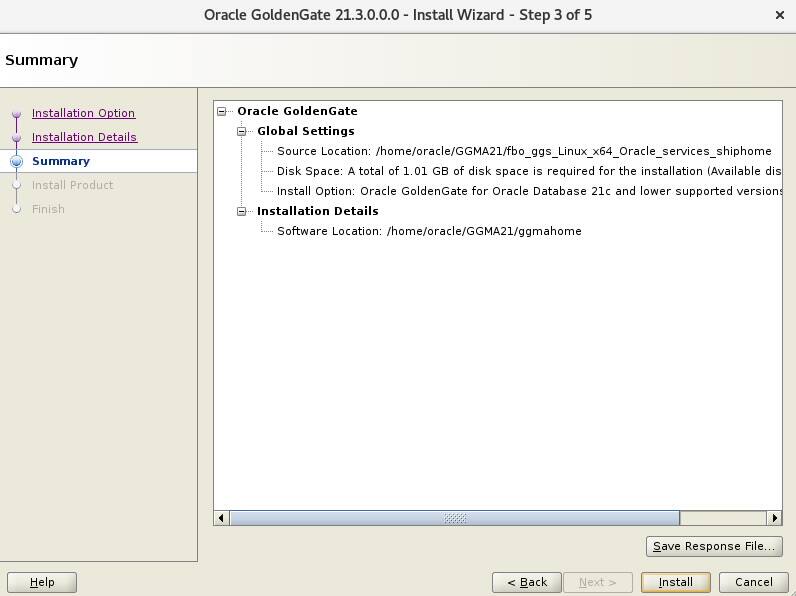The width and height of the screenshot is (796, 596).
Task: Click the Summary step bullet icon
Action: pyautogui.click(x=17, y=161)
